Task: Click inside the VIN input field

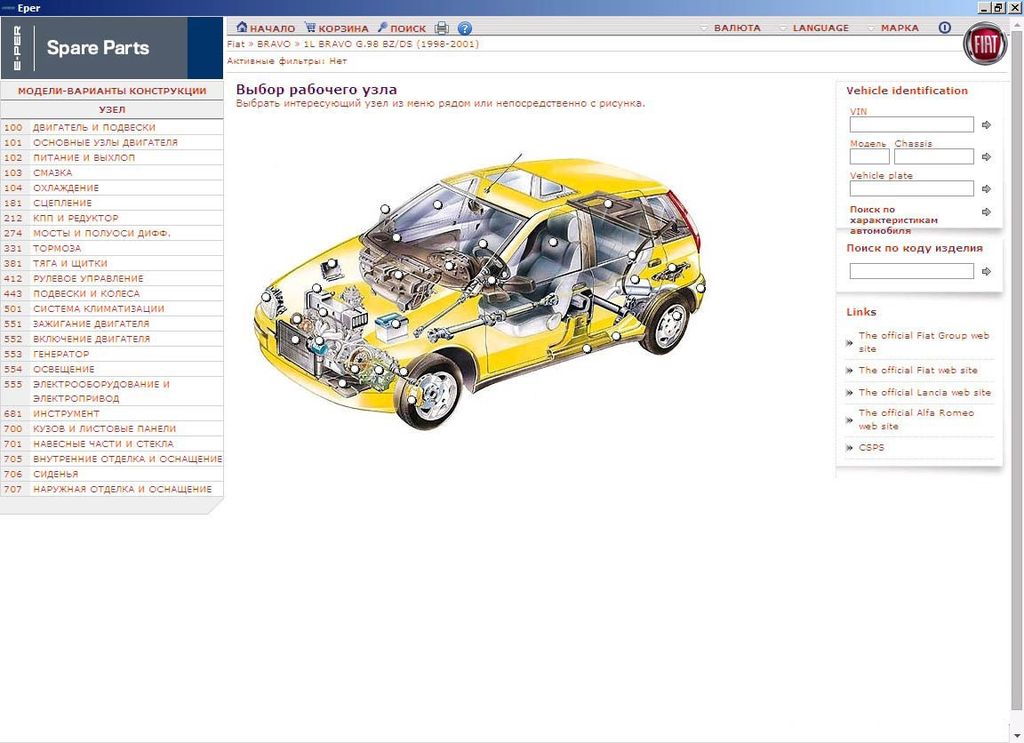Action: coord(911,125)
